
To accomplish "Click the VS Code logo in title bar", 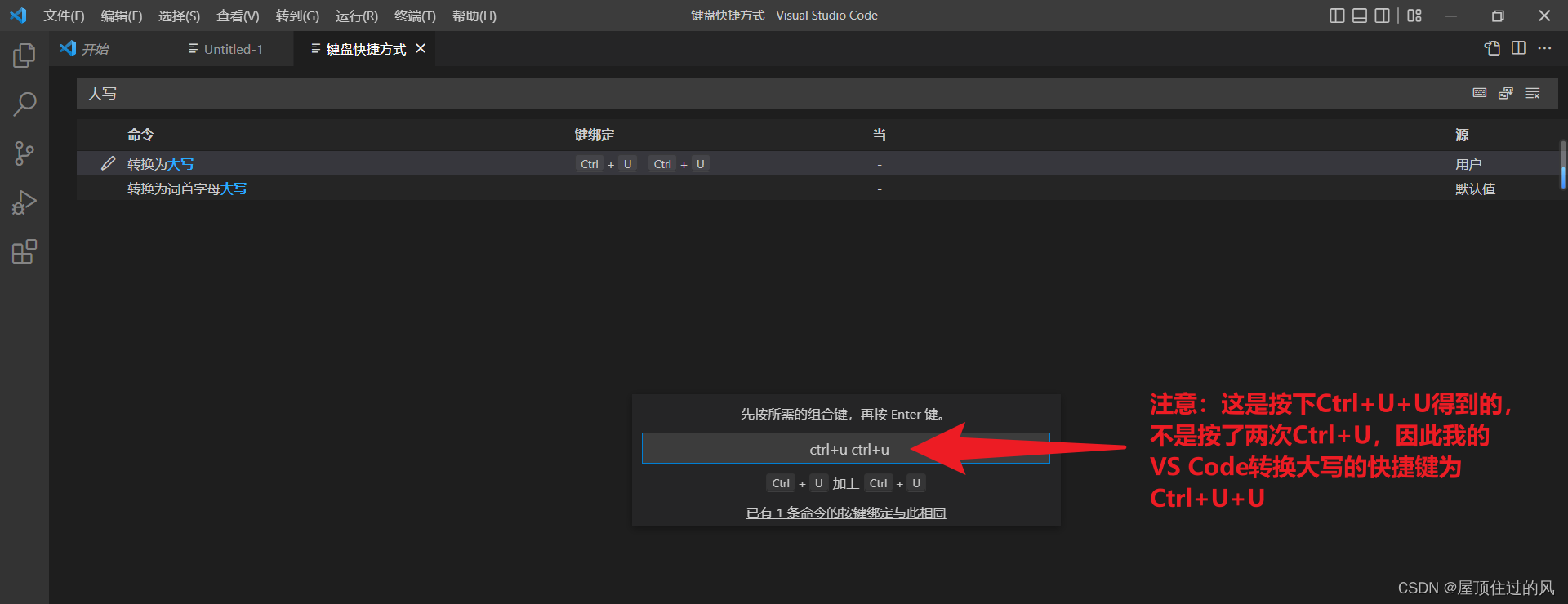I will 18,16.
